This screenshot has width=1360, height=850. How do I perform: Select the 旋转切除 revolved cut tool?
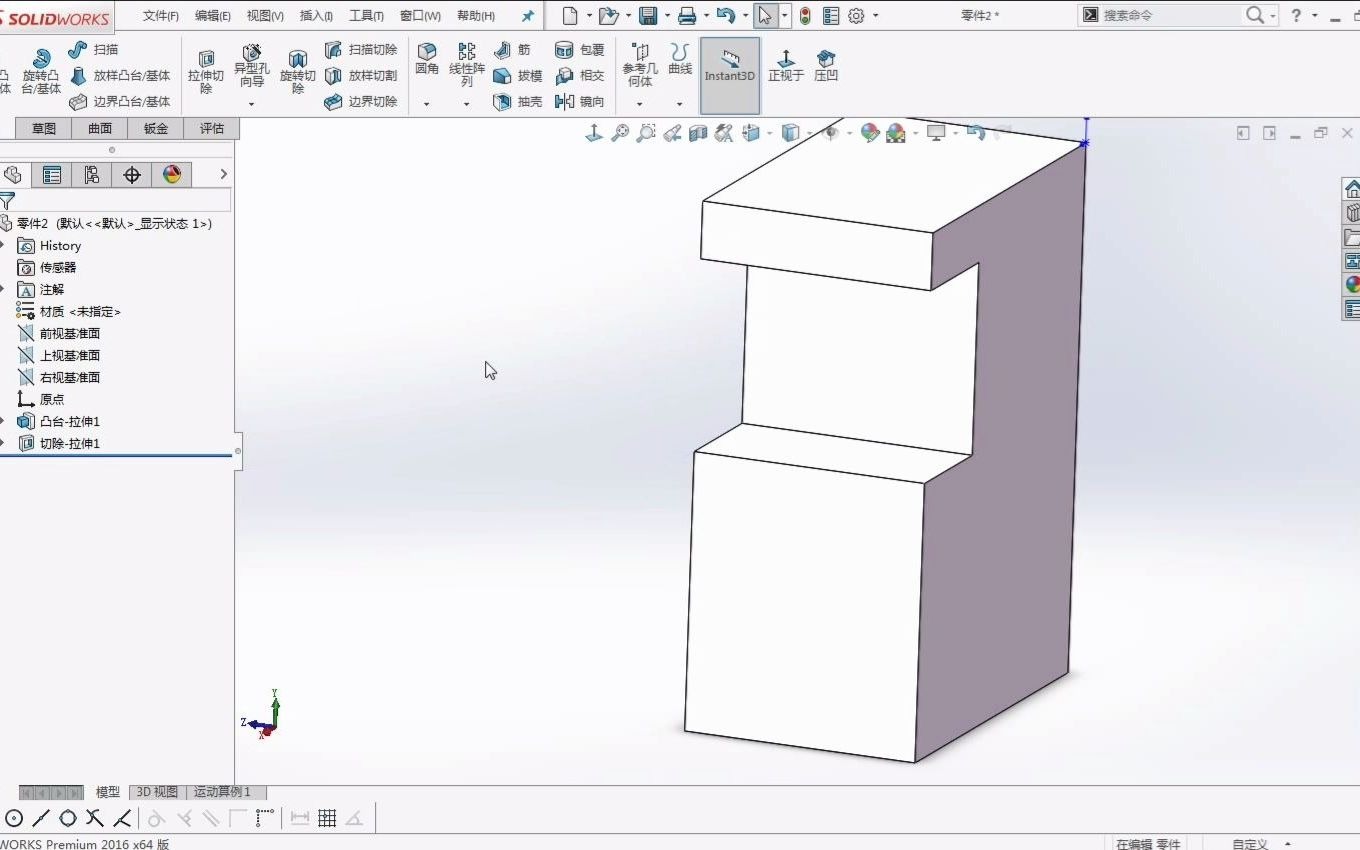pyautogui.click(x=297, y=71)
